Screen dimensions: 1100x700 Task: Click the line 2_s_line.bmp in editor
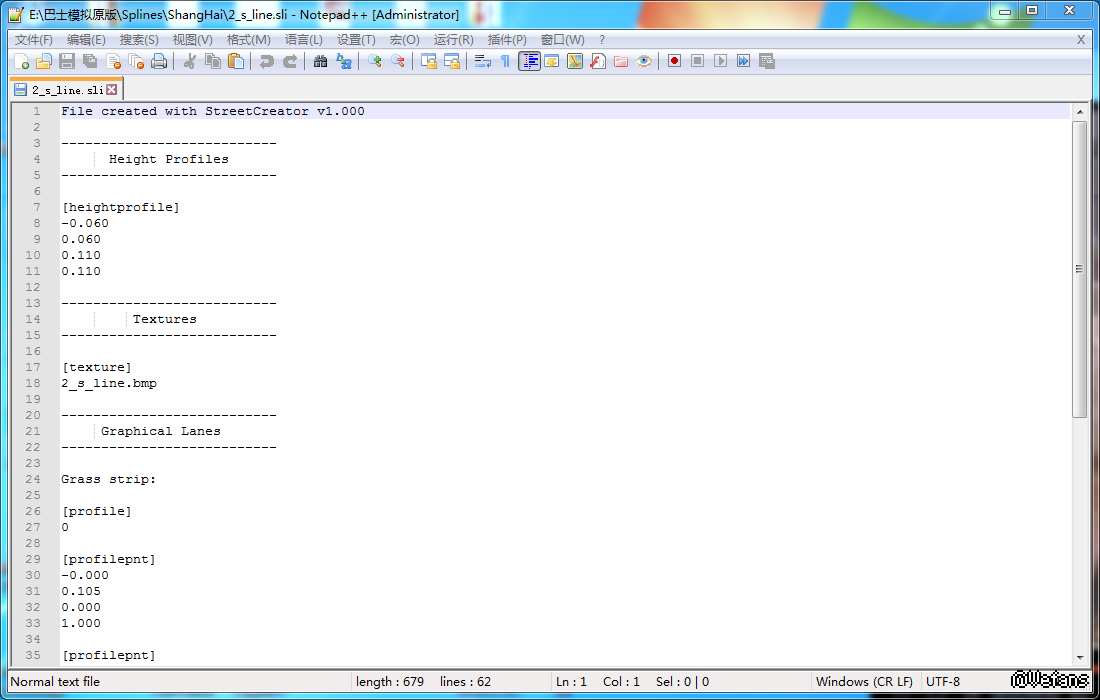[109, 384]
